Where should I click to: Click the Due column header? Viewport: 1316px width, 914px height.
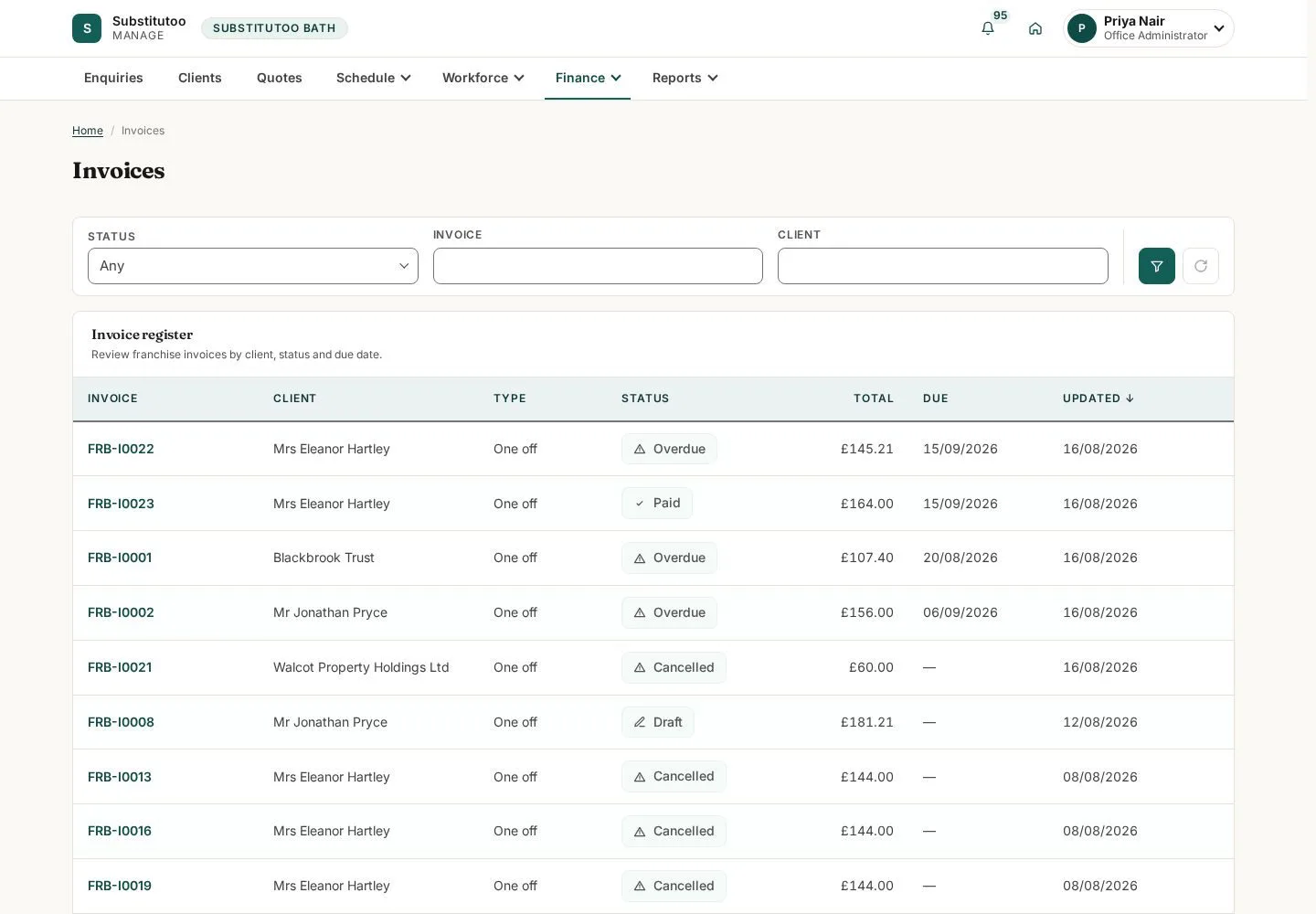coord(936,399)
